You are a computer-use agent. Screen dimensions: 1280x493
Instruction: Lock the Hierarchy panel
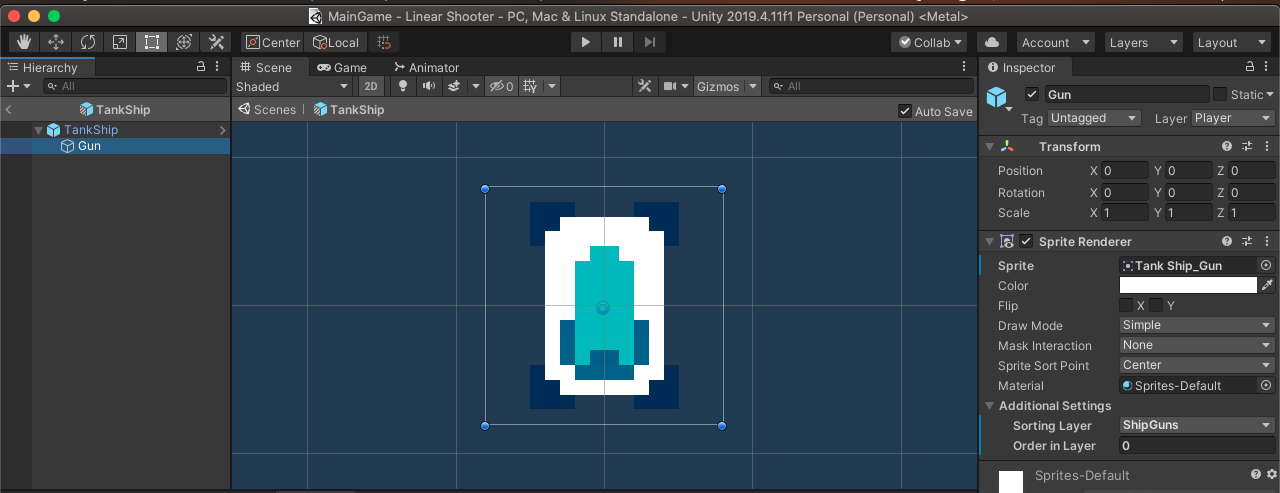202,67
